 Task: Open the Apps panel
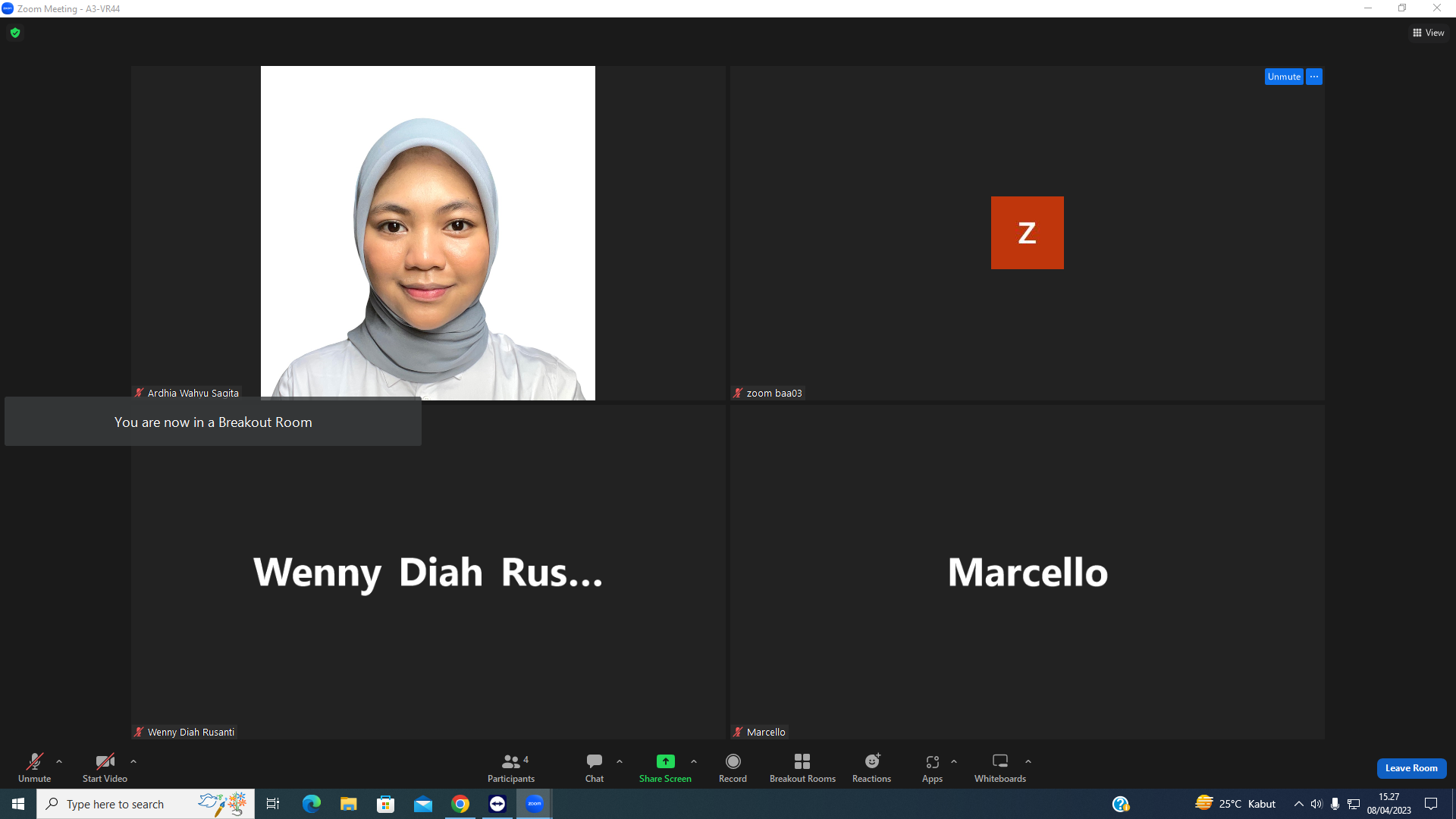[932, 767]
